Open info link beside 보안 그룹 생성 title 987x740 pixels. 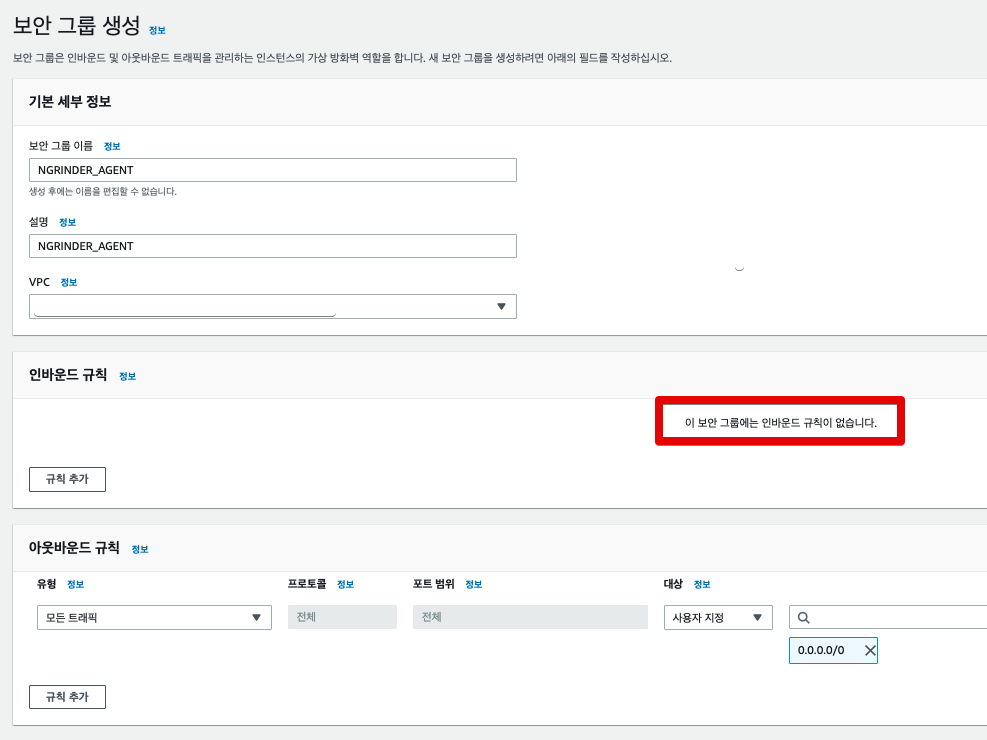pos(157,30)
